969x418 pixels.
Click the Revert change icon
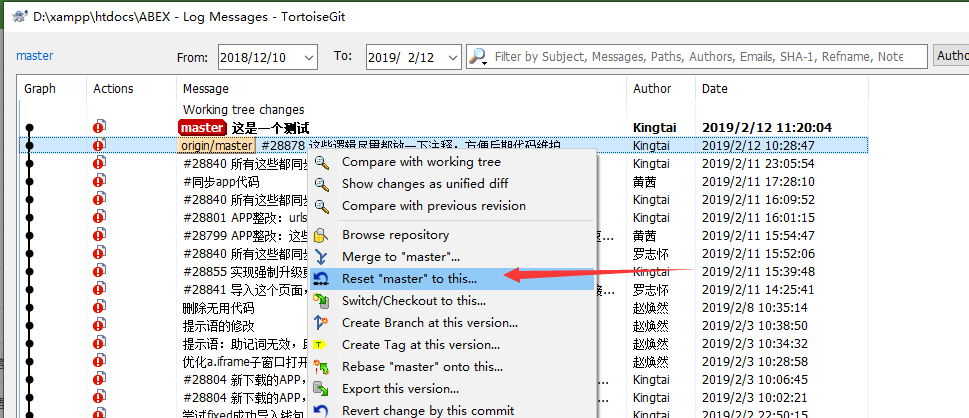pyautogui.click(x=321, y=411)
